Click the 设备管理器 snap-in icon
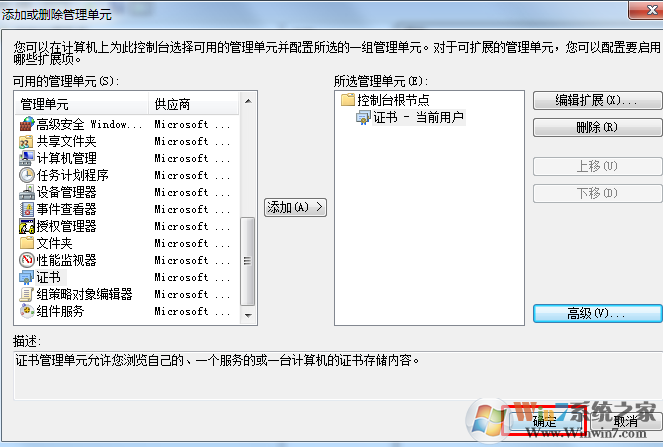The height and width of the screenshot is (447, 663). click(x=27, y=192)
